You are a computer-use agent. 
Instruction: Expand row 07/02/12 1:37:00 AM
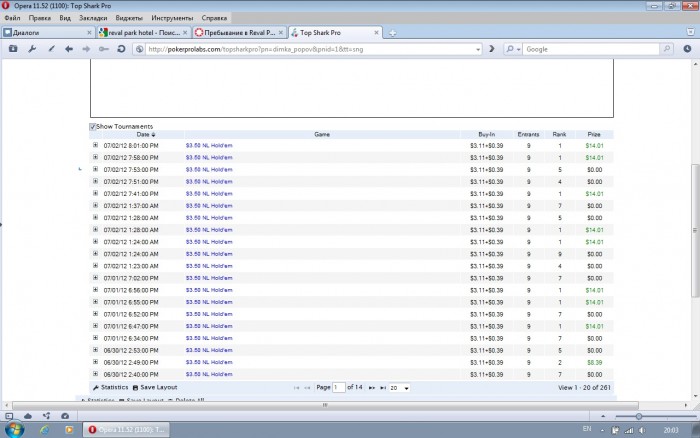(95, 205)
